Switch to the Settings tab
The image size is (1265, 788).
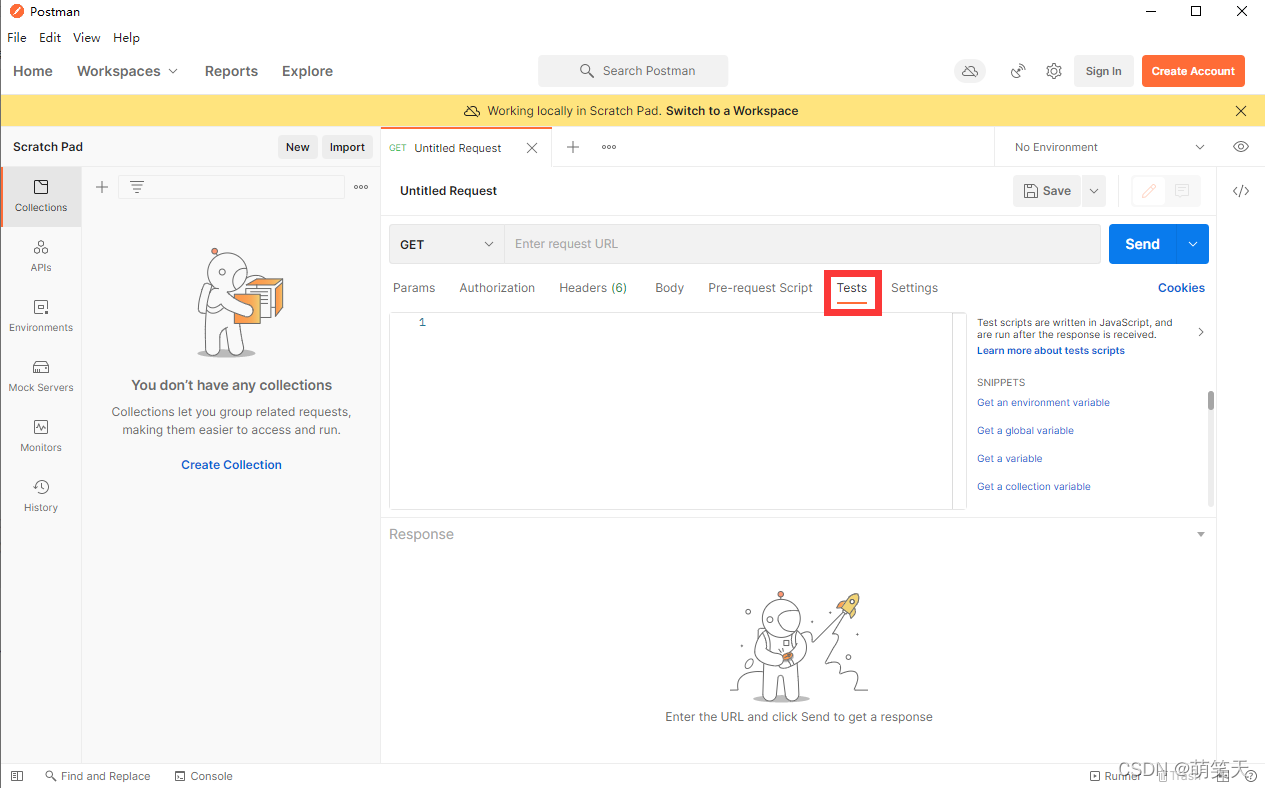click(x=914, y=288)
